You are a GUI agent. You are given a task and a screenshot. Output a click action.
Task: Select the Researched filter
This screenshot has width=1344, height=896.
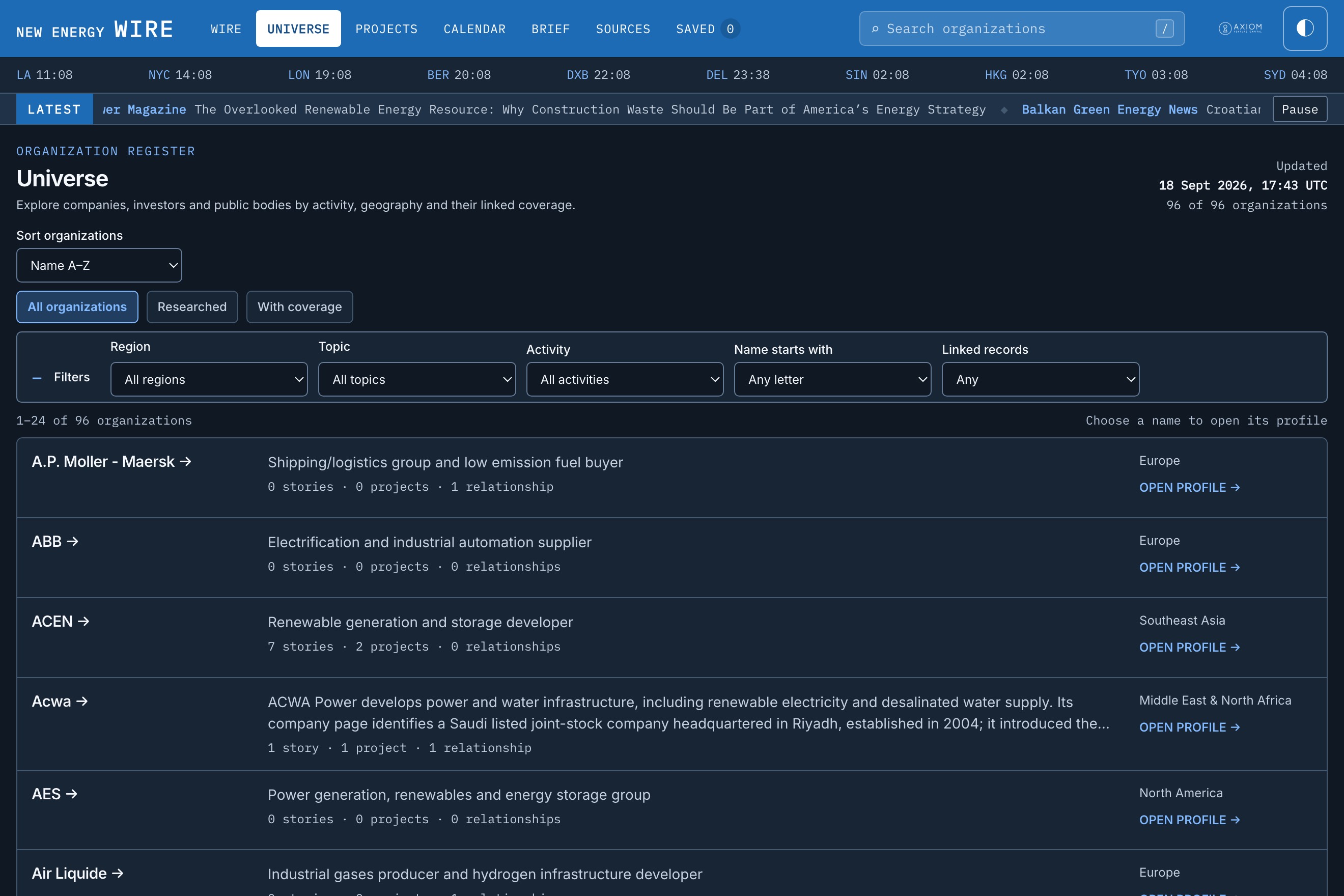(192, 307)
